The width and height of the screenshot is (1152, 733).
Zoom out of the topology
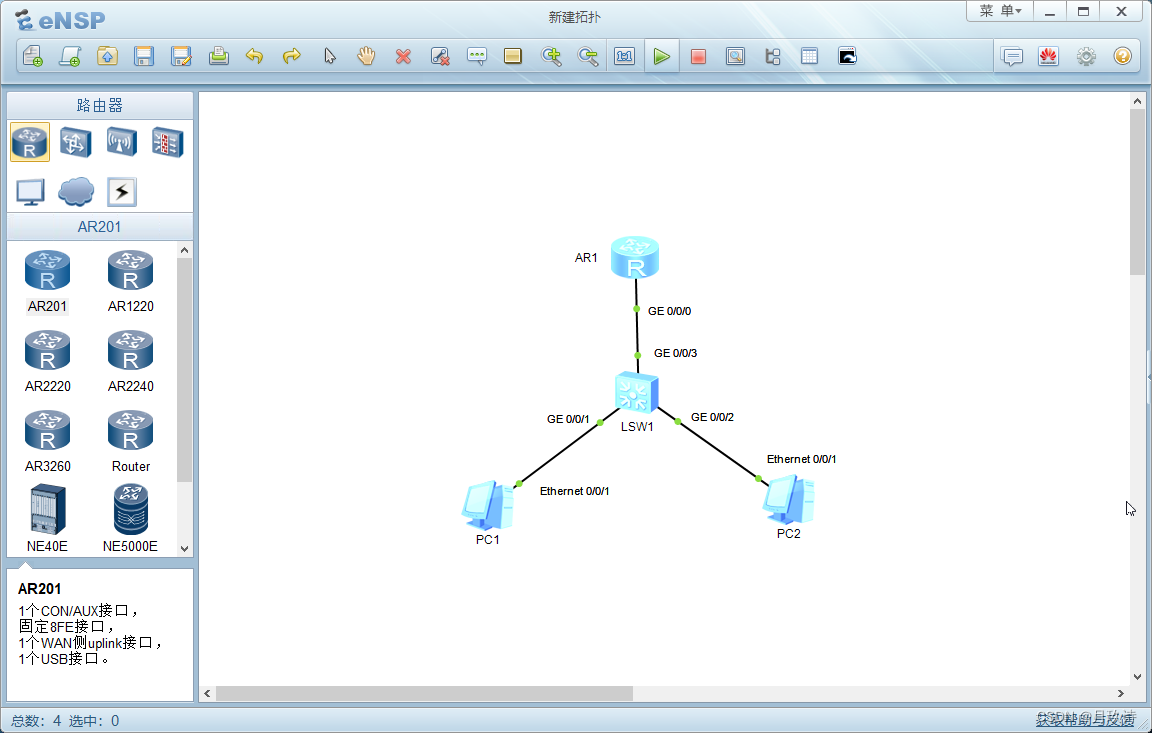point(588,57)
